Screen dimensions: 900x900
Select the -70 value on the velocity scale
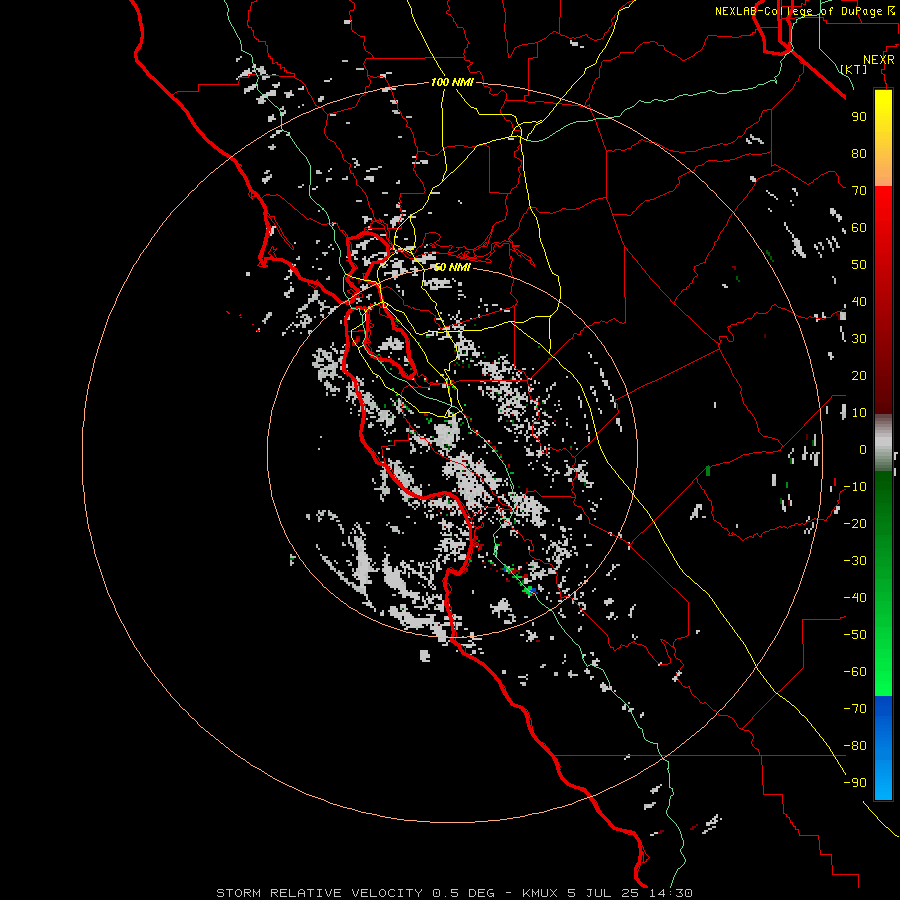pyautogui.click(x=855, y=709)
